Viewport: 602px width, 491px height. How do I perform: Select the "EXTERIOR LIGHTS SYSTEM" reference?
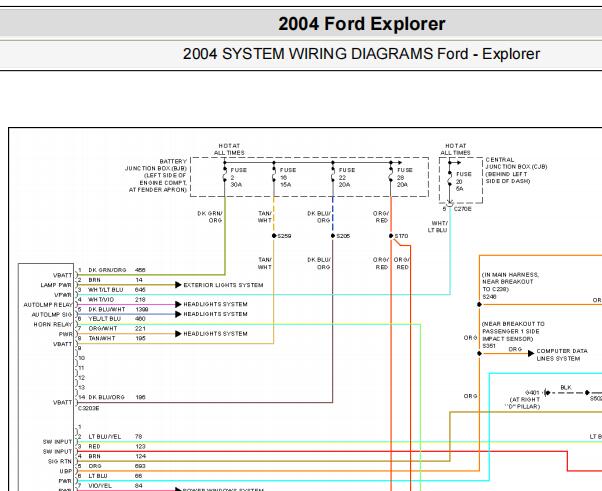pos(223,285)
